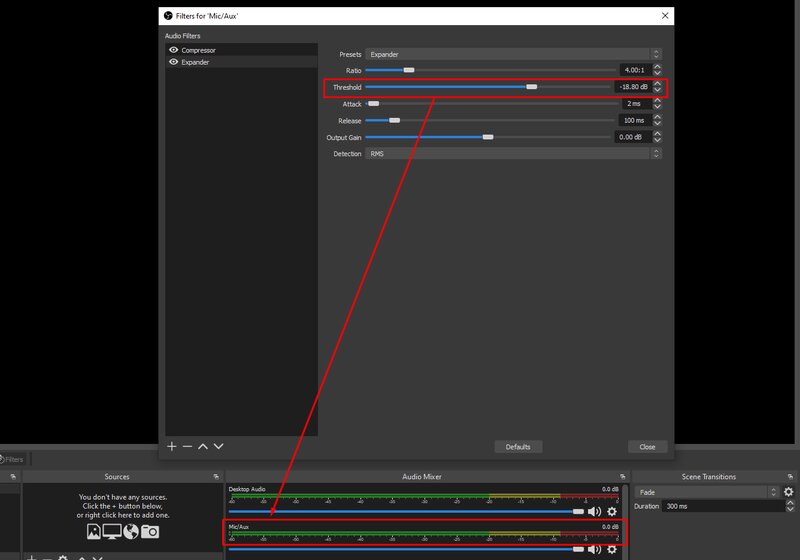This screenshot has width=800, height=560.
Task: Click the Threshold slider handle
Action: coord(532,87)
